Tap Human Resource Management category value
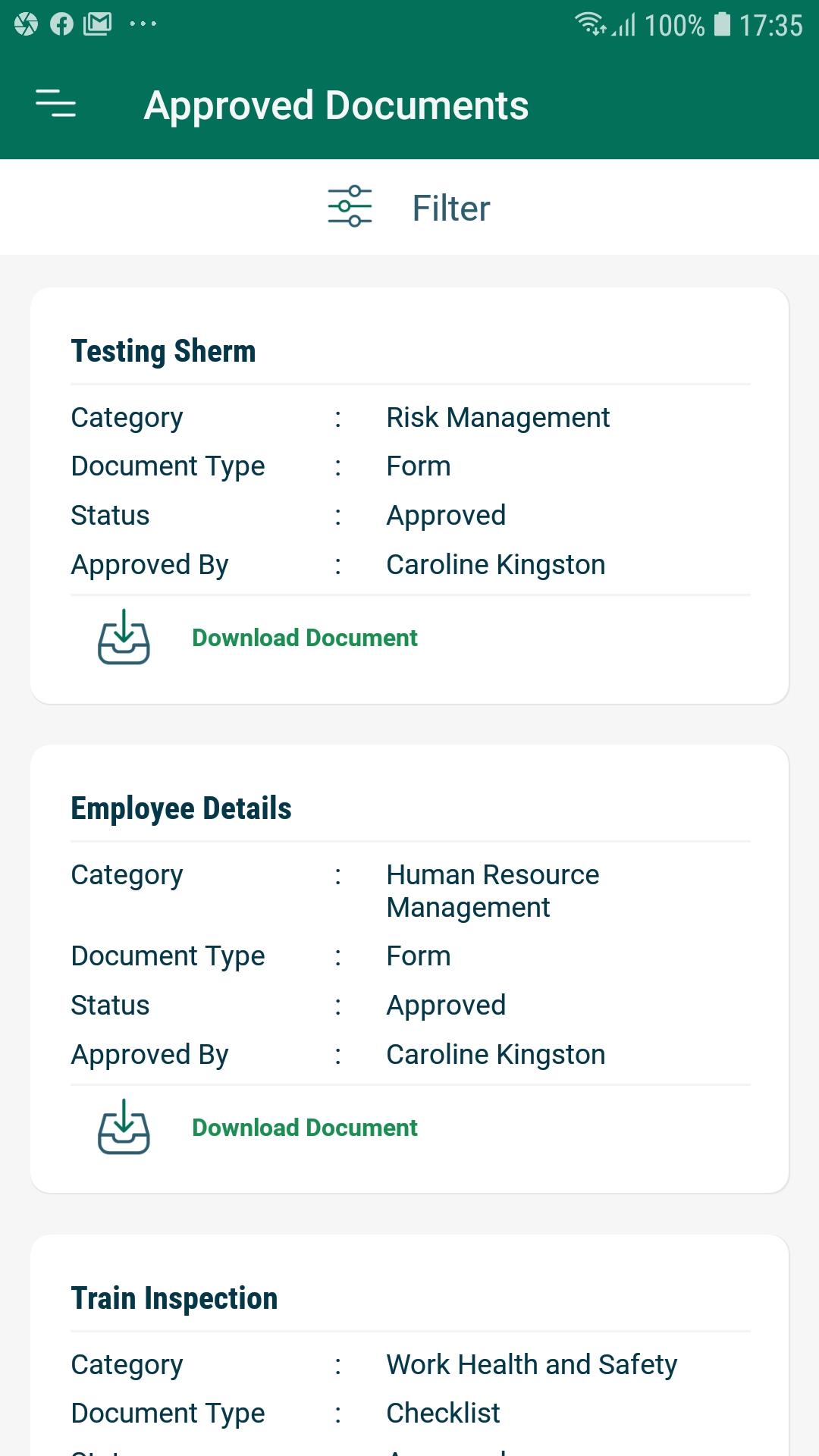 click(492, 891)
